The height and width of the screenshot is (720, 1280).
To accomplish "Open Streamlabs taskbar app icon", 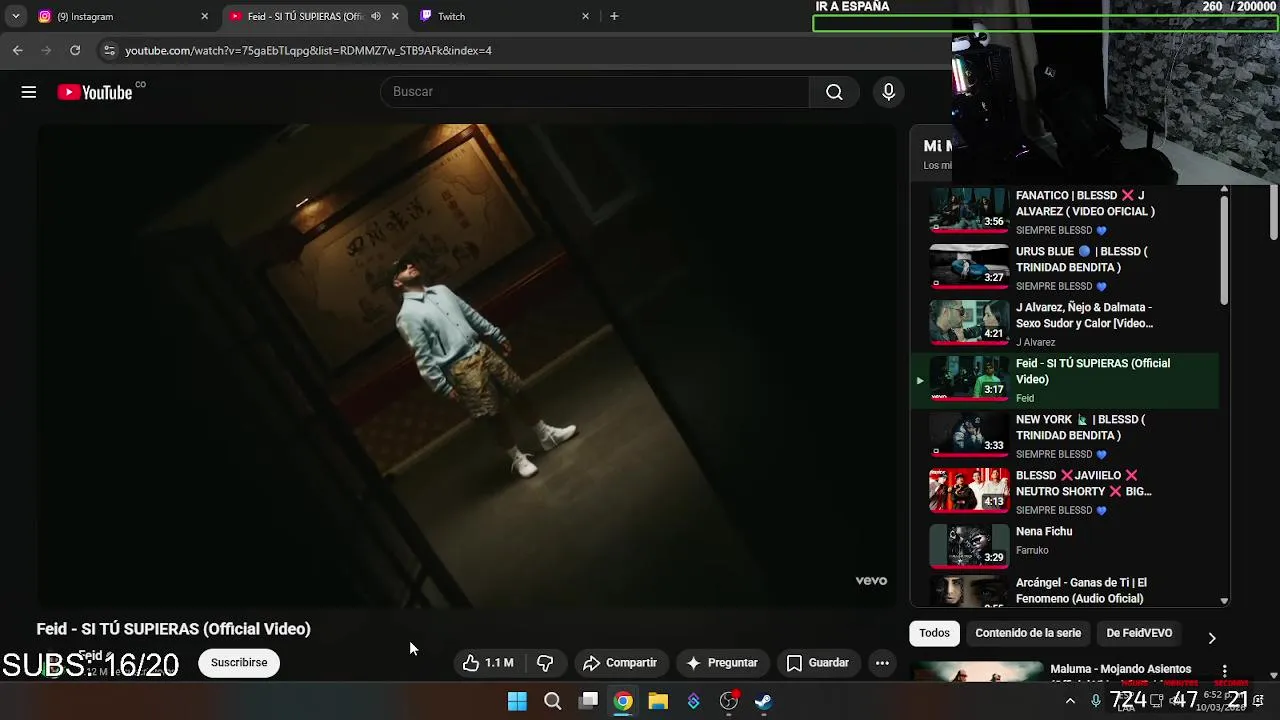I will click(x=693, y=701).
